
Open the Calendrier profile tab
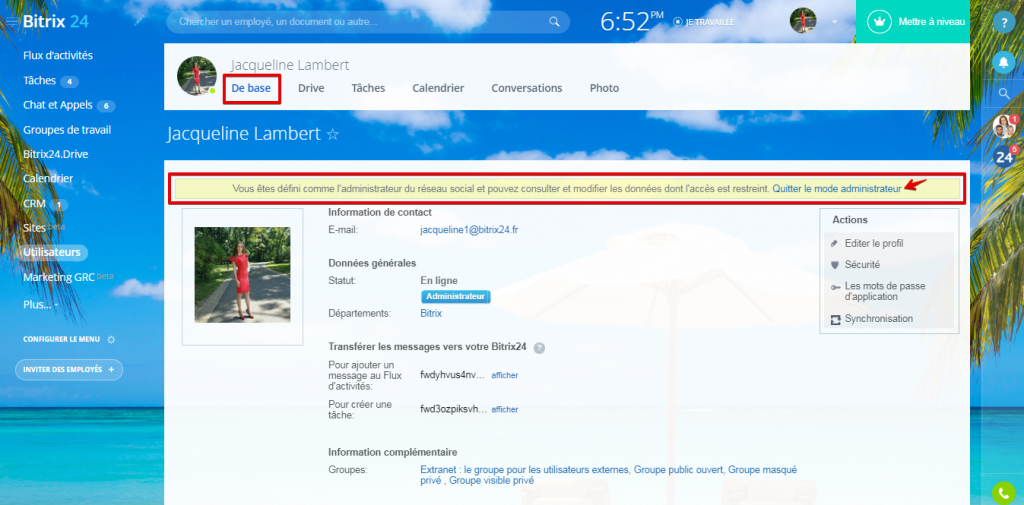tap(438, 88)
